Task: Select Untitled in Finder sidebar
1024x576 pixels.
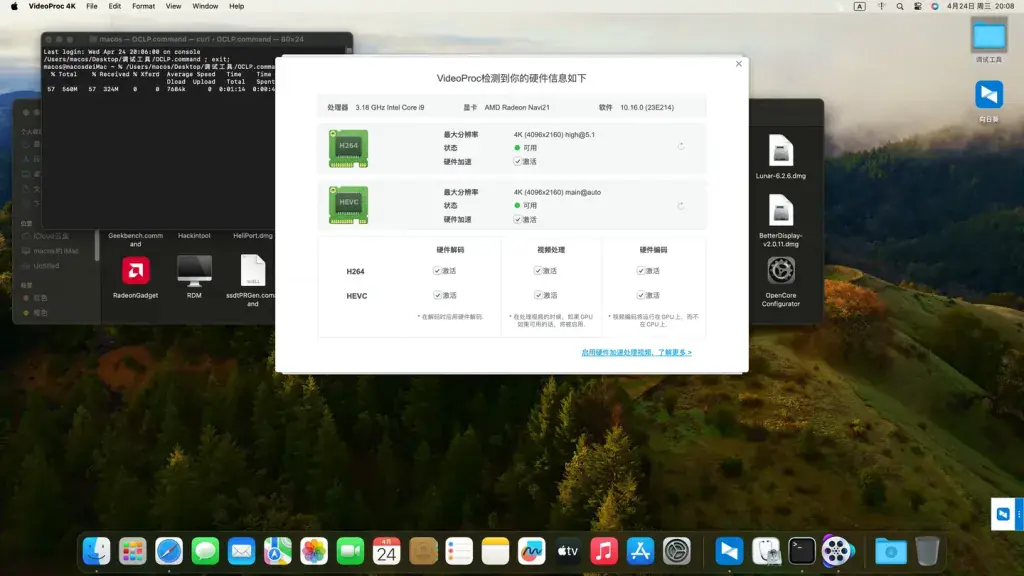Action: pyautogui.click(x=46, y=266)
